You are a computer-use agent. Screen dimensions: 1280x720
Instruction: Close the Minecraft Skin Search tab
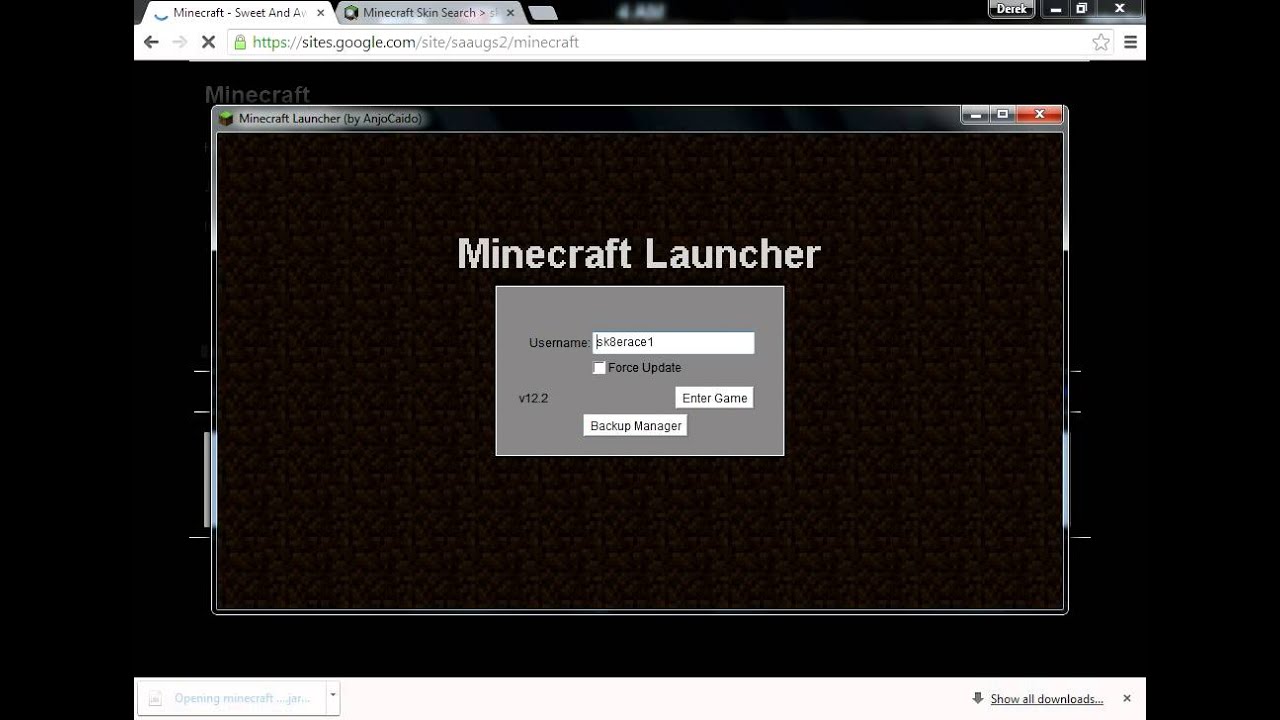[x=510, y=13]
